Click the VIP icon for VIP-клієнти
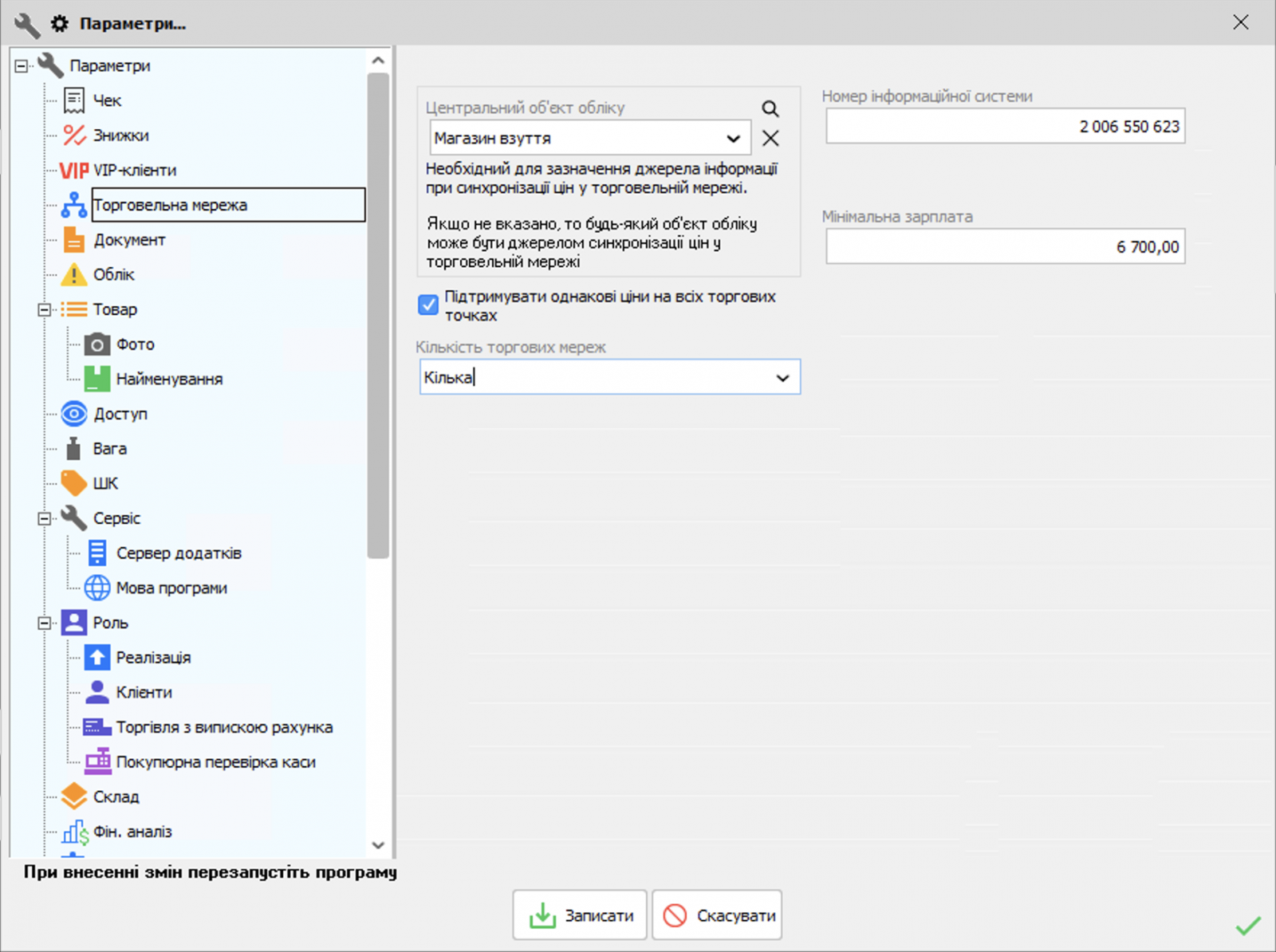The height and width of the screenshot is (952, 1276). [74, 171]
